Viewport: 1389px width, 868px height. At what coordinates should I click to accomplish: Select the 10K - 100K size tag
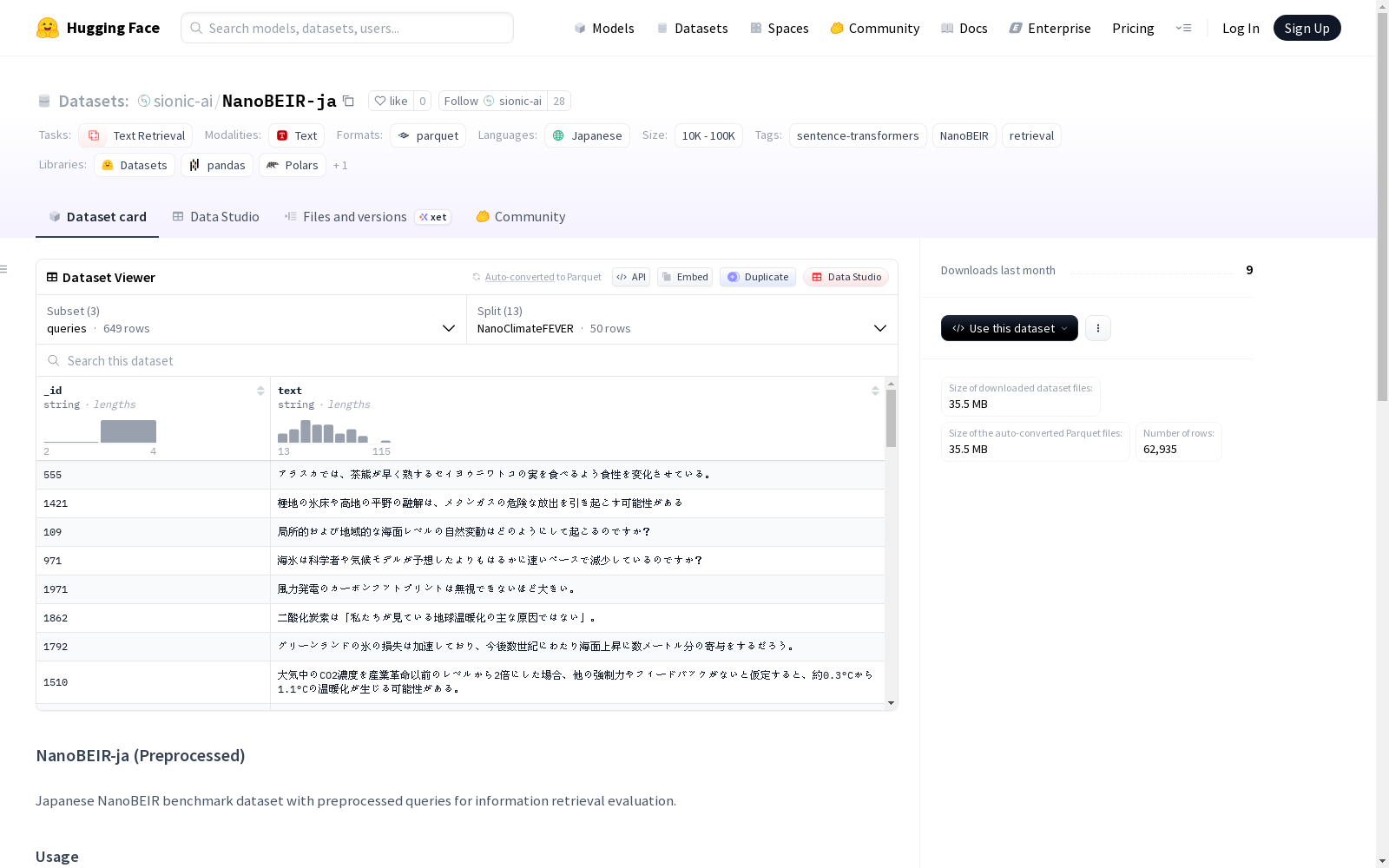708,135
